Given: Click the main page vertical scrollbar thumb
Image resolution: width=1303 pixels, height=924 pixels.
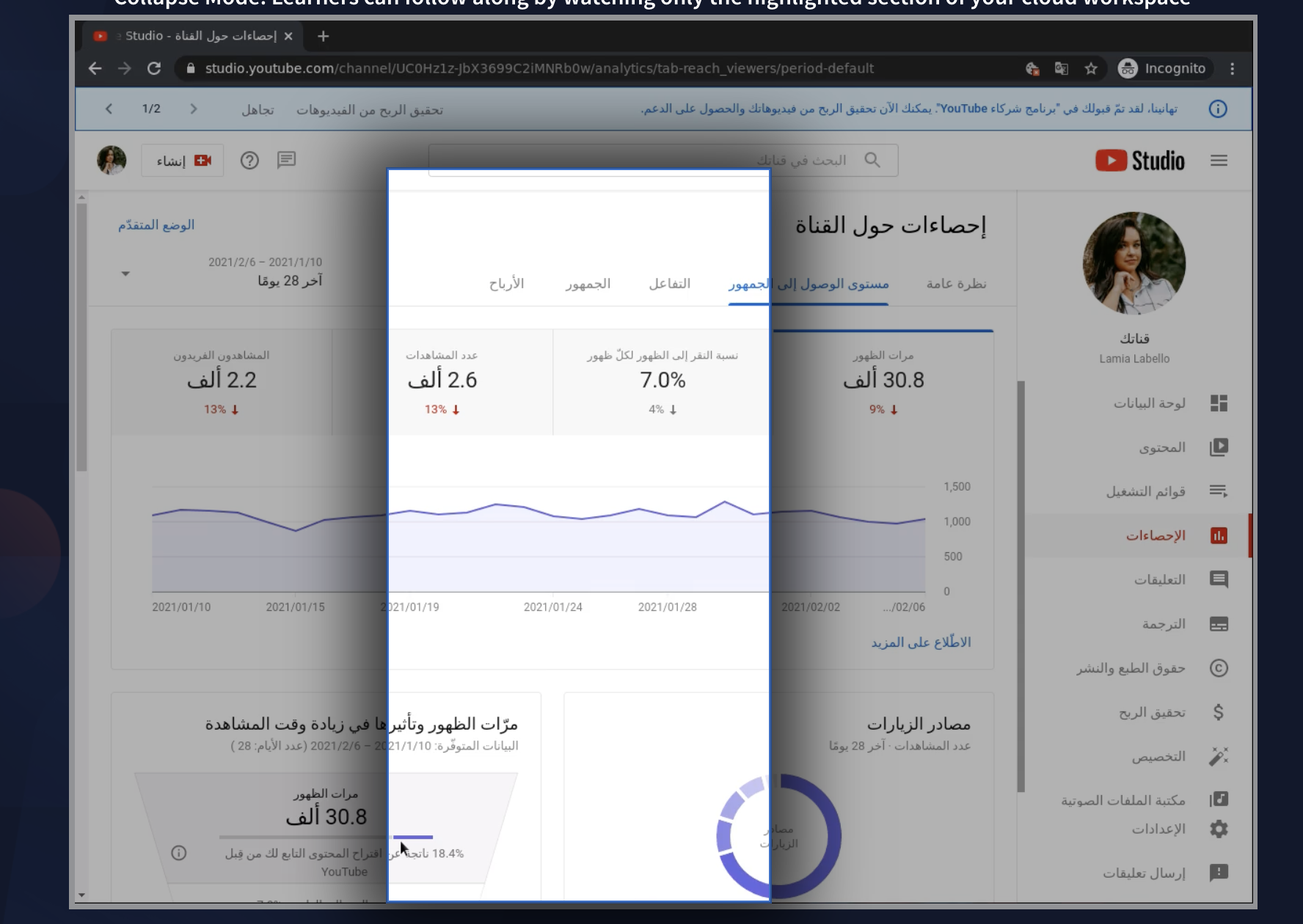Looking at the screenshot, I should coord(81,337).
